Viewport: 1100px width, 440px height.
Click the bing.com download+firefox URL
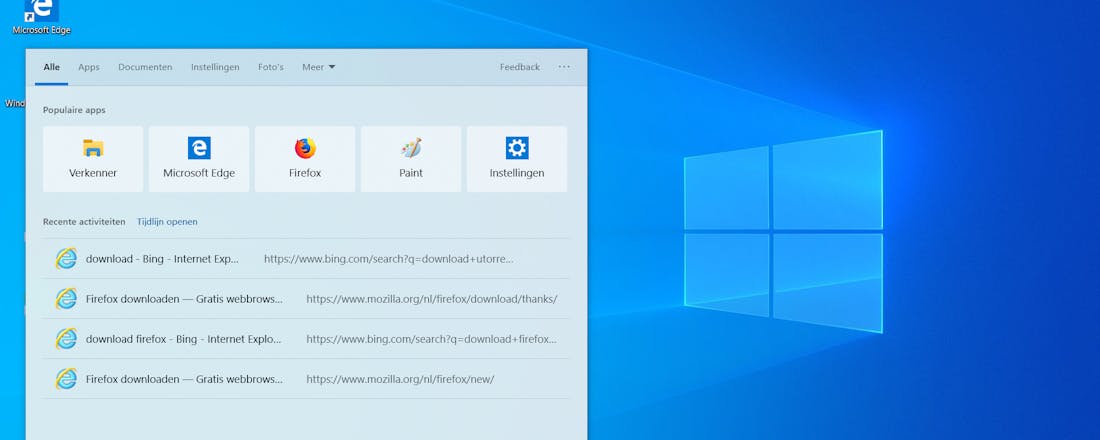tap(431, 339)
